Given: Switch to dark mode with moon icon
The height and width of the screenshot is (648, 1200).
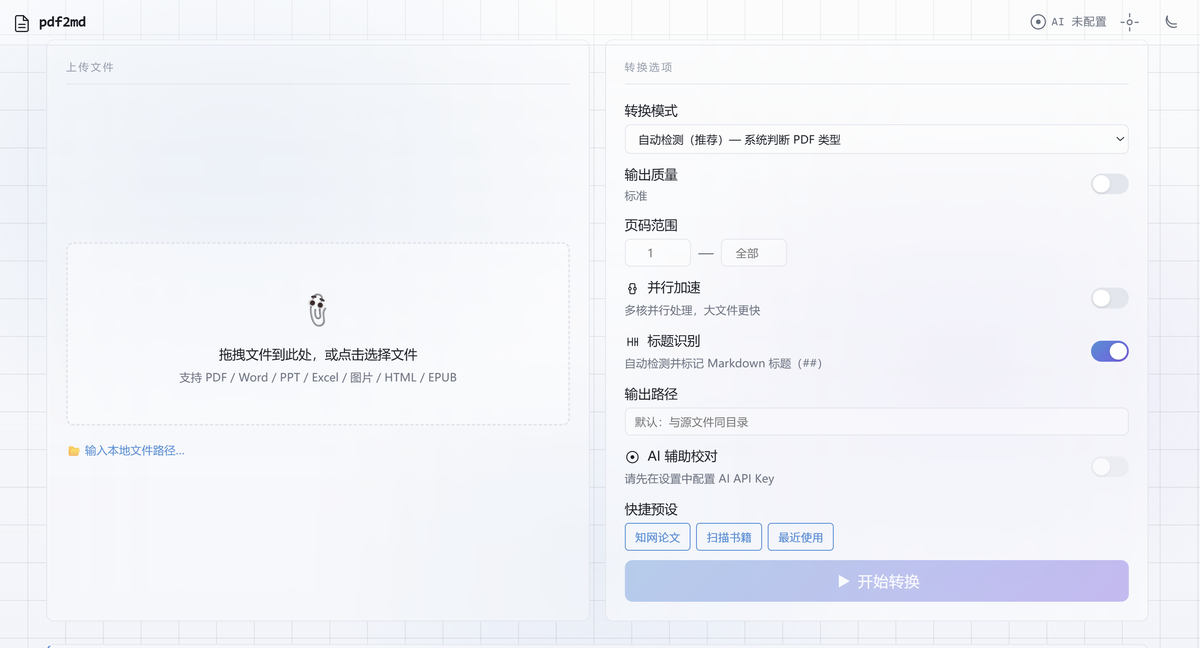Looking at the screenshot, I should pos(1172,22).
